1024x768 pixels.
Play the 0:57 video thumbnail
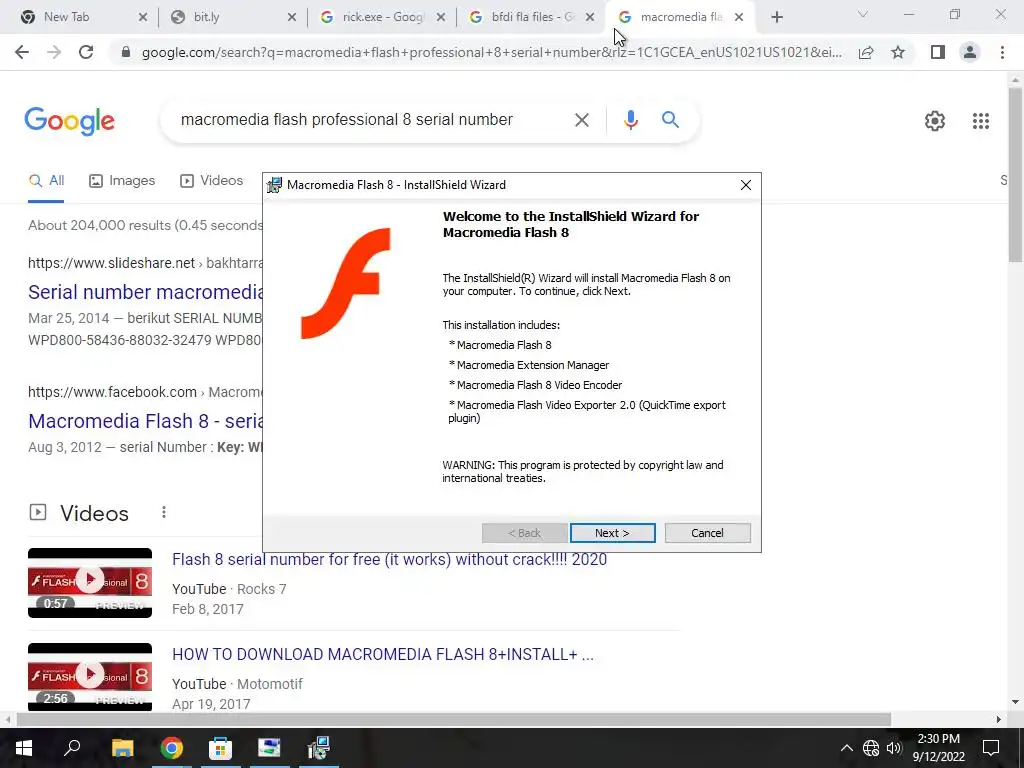click(90, 583)
